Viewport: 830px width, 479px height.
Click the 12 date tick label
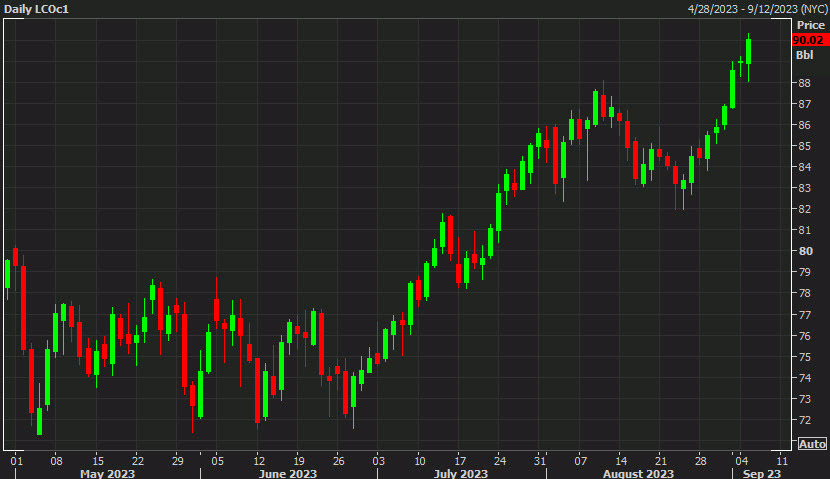click(258, 461)
